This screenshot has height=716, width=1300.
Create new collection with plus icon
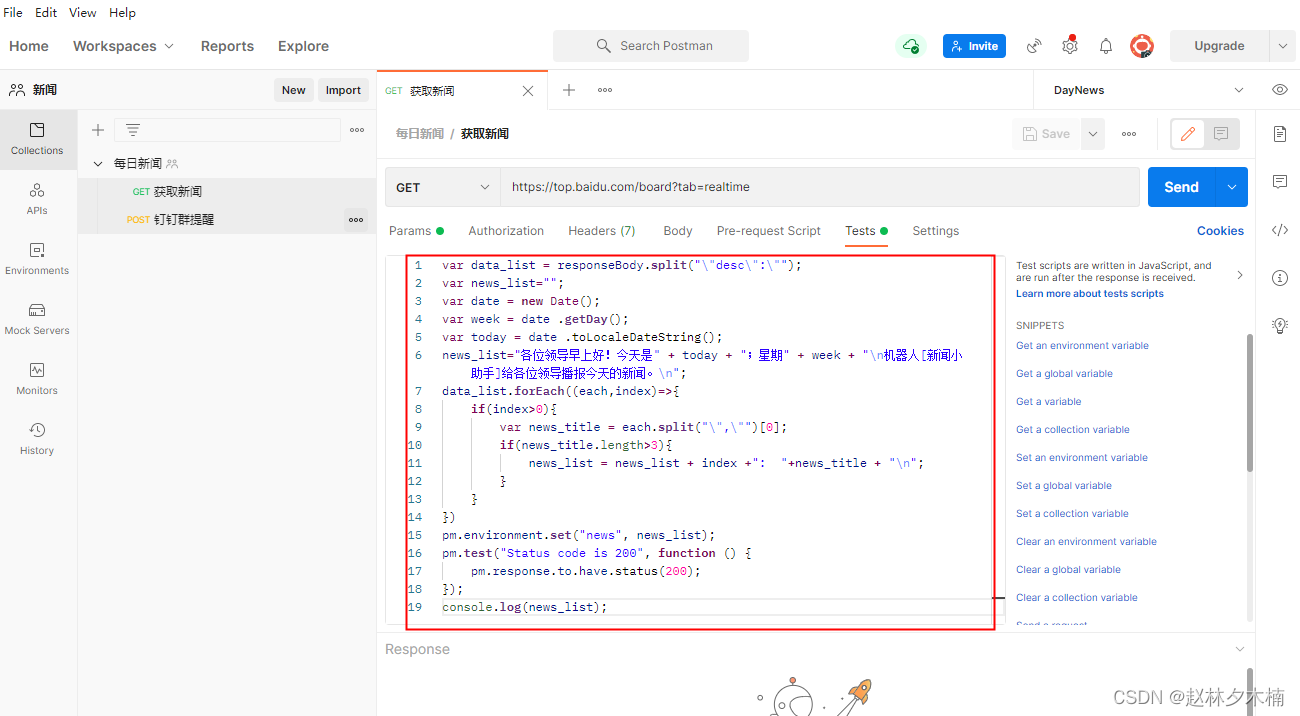[x=98, y=130]
